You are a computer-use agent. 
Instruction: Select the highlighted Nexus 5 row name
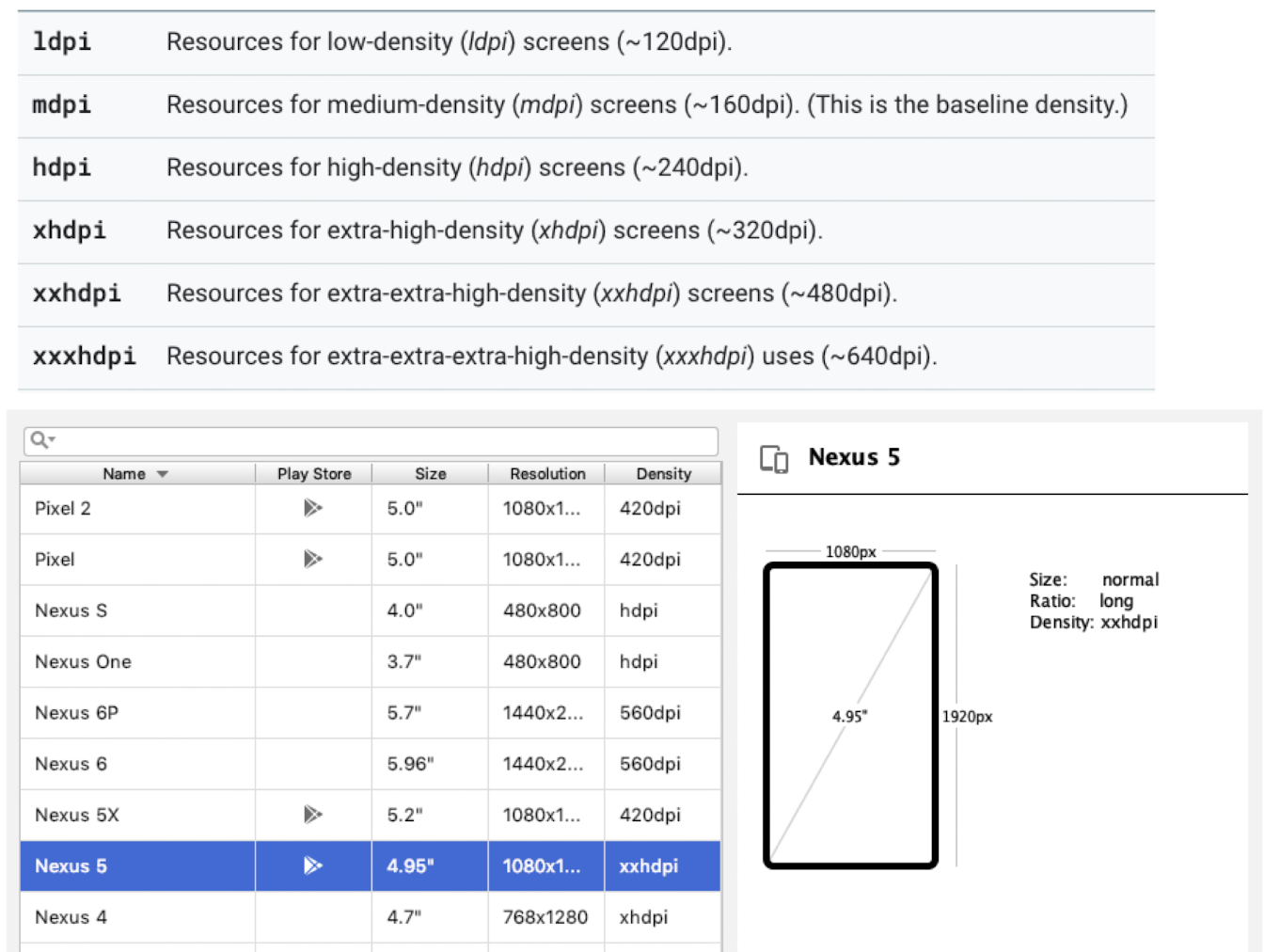coord(71,865)
